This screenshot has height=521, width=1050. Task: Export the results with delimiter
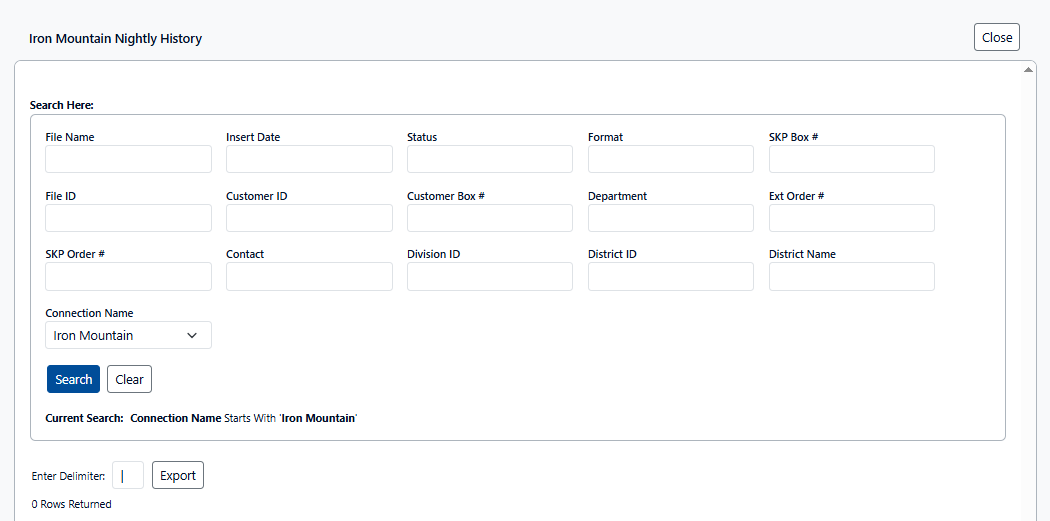178,475
